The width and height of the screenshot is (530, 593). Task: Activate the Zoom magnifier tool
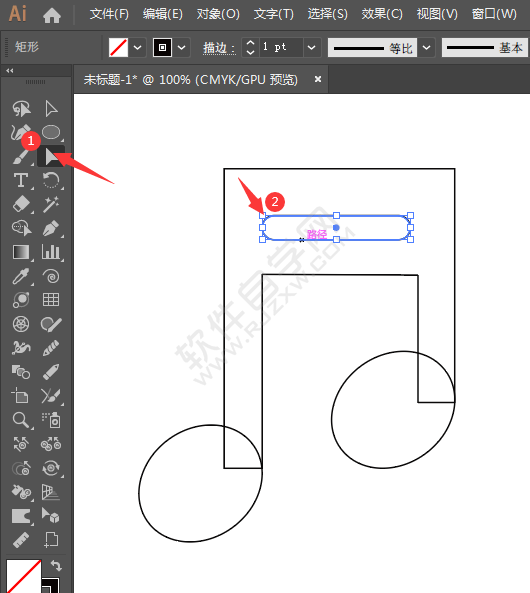pyautogui.click(x=20, y=420)
